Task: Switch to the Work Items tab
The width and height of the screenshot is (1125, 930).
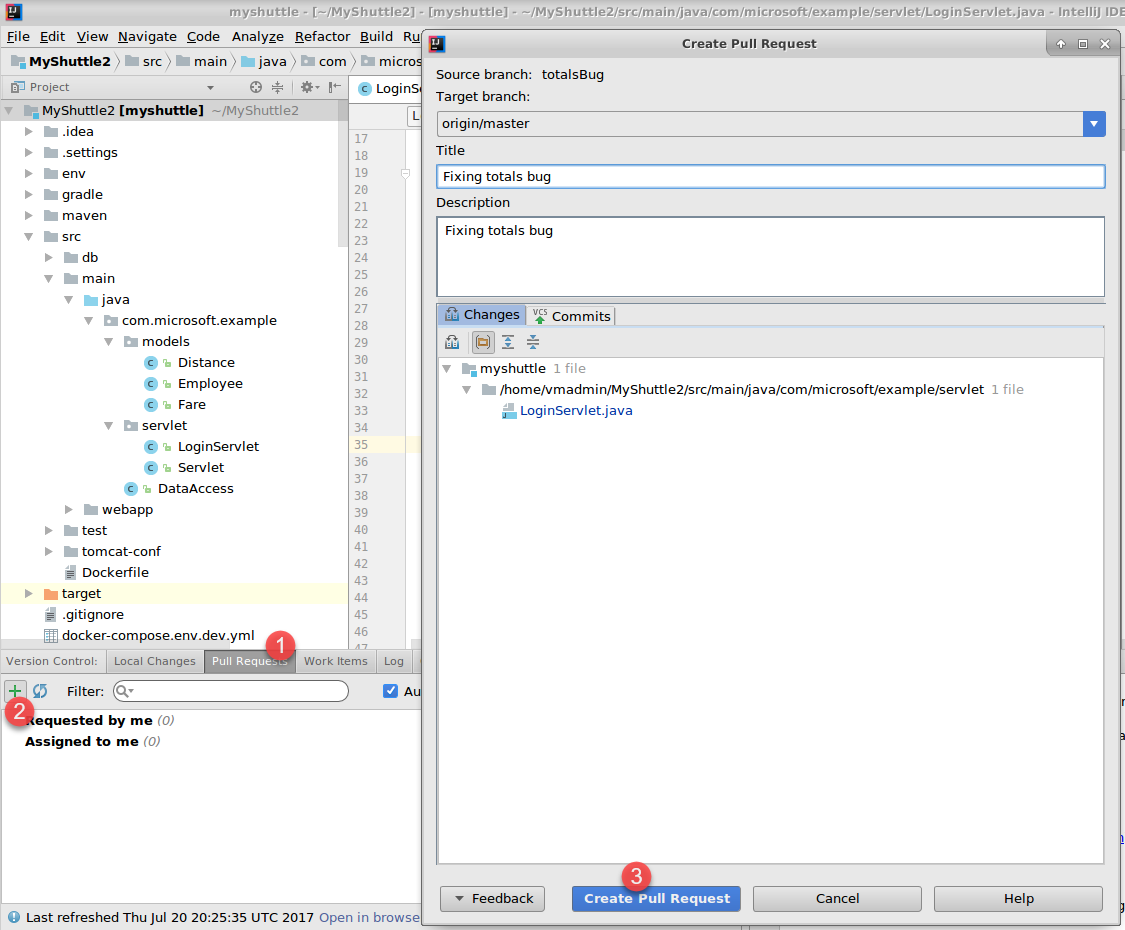Action: (336, 661)
